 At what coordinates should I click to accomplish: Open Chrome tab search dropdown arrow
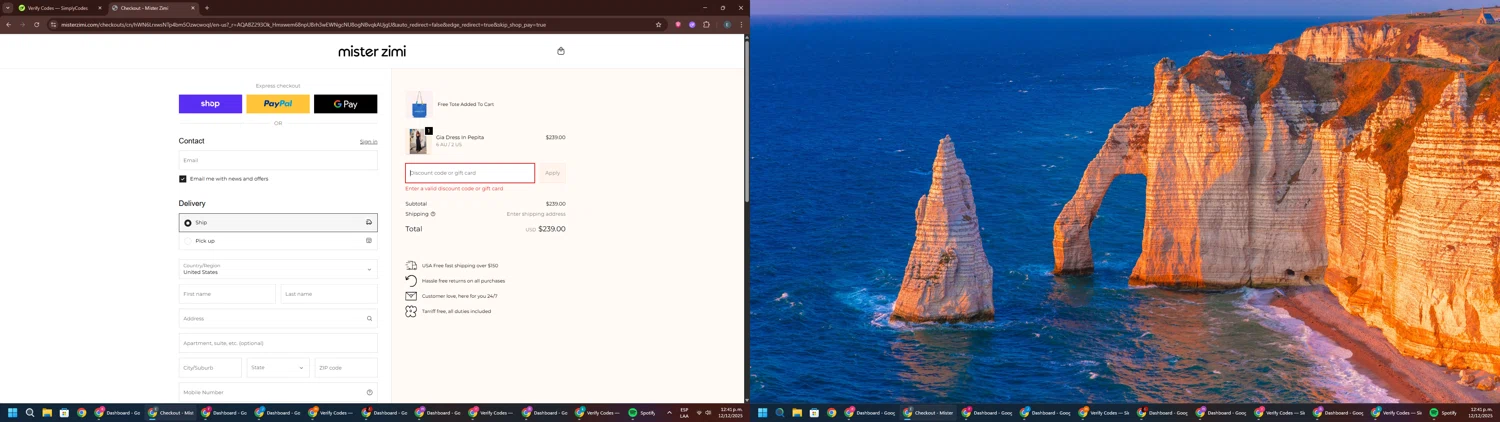click(x=8, y=8)
